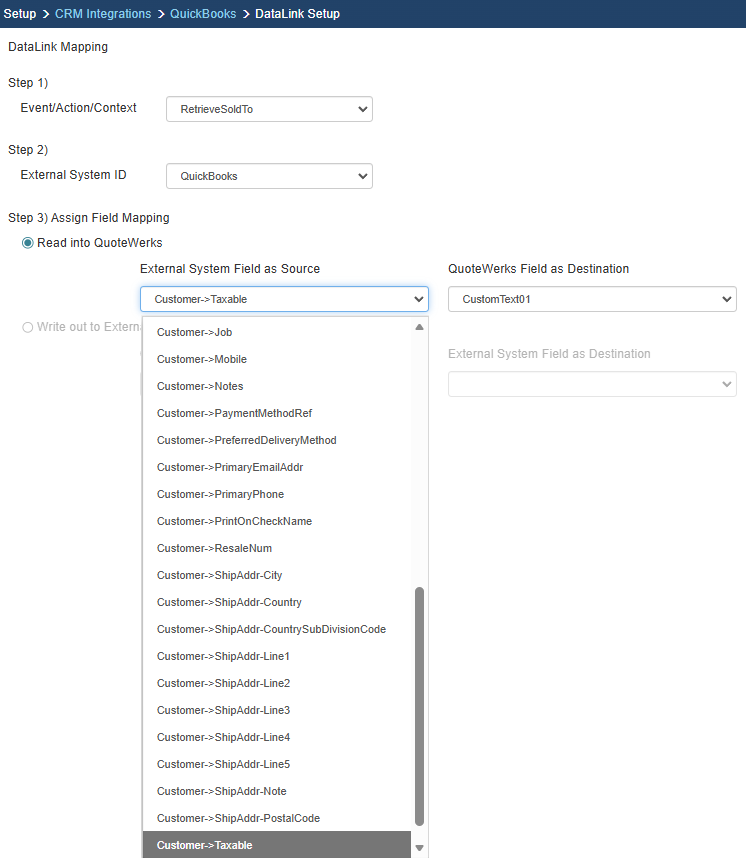Expand the External System ID dropdown

point(269,176)
